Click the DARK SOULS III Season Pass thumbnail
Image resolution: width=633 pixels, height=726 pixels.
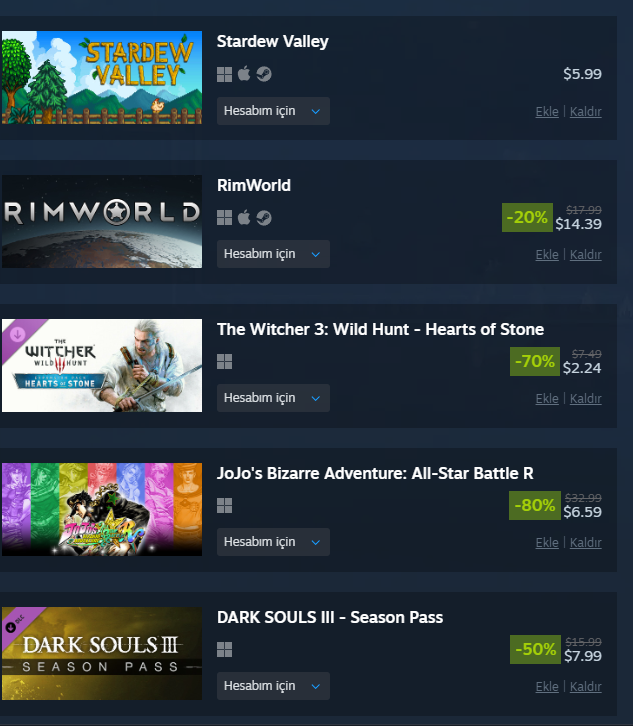102,653
